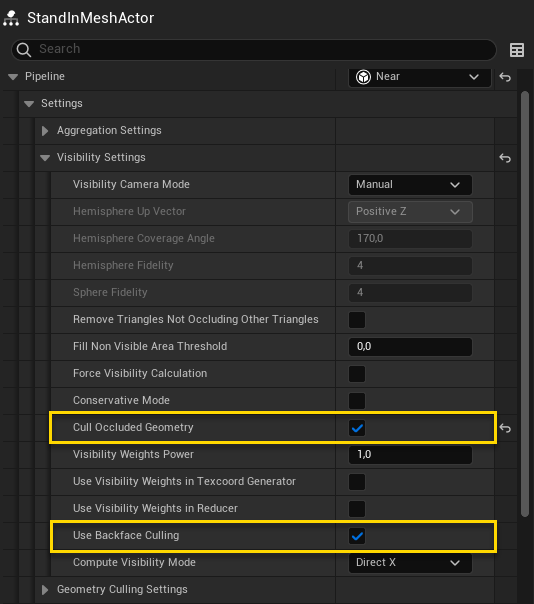Click the magnifier icon in search bar
Viewport: 534px width, 604px height.
tap(24, 50)
